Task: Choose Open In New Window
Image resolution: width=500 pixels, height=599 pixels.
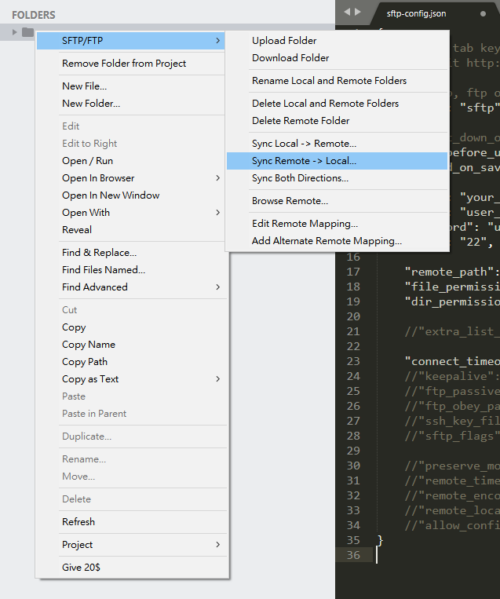Action: pyautogui.click(x=131, y=195)
